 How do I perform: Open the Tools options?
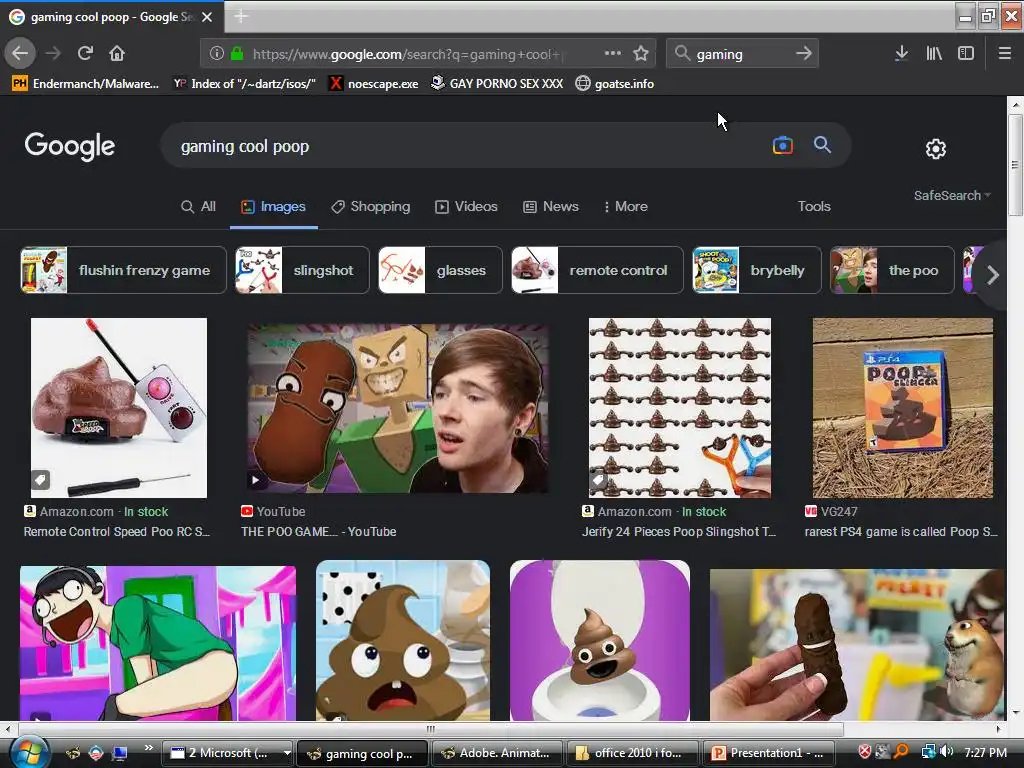coord(814,206)
